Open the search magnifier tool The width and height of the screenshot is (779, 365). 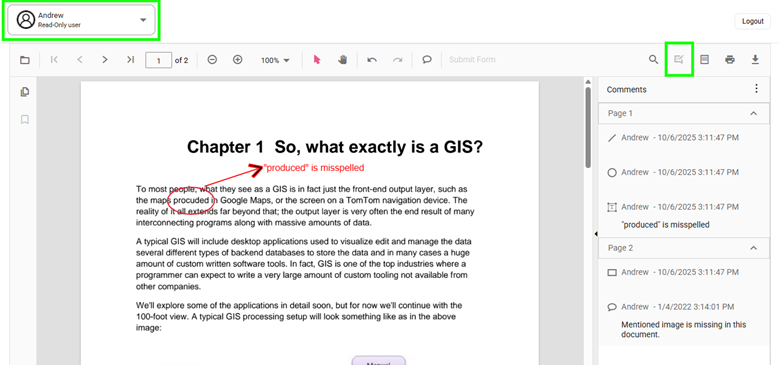(x=653, y=60)
